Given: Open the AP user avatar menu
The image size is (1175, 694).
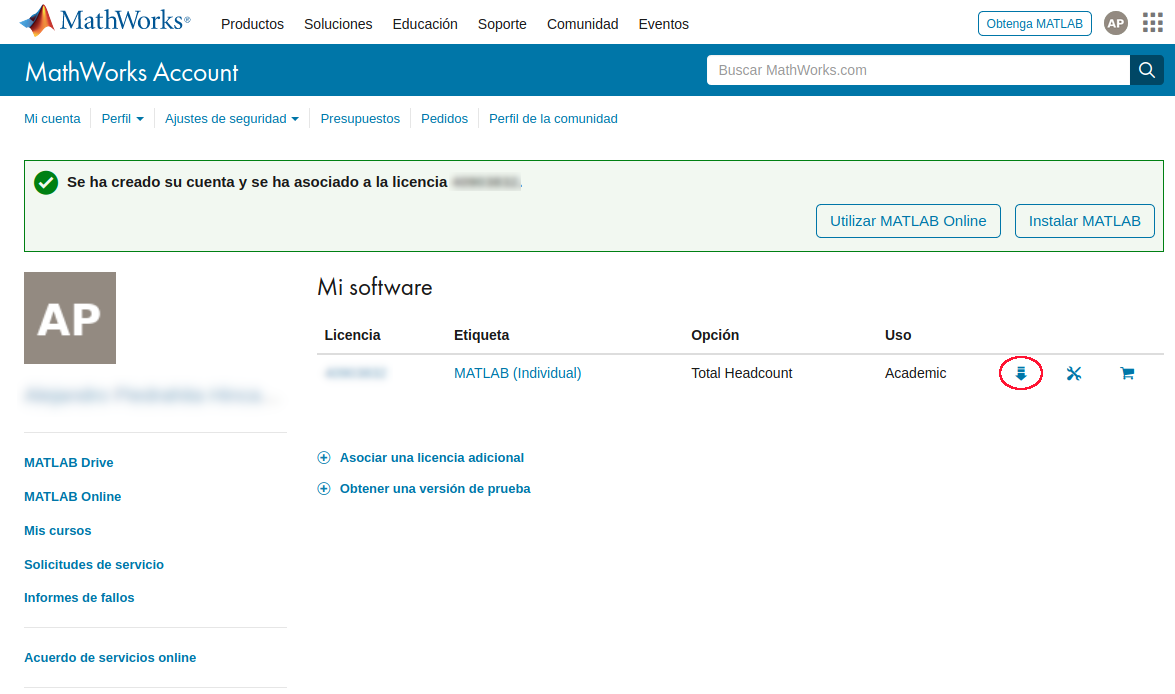Looking at the screenshot, I should 1116,23.
